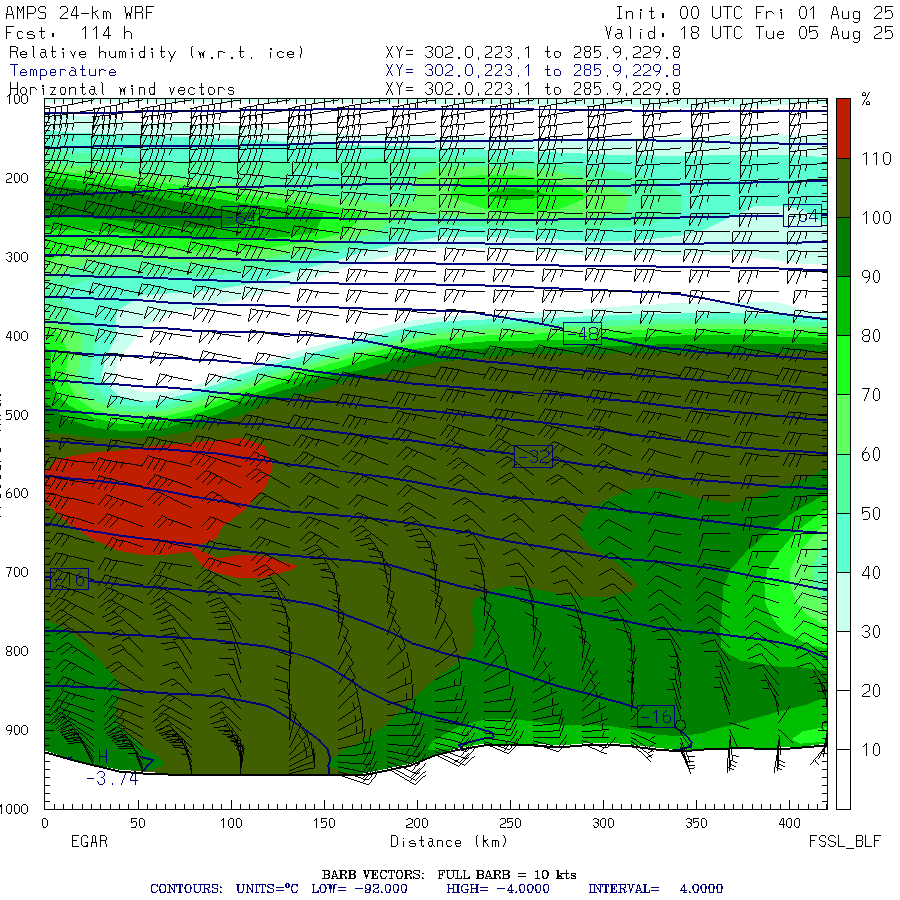Viewport: 900px width, 900px height.
Task: Select the turquoise colorbar segment between 40 and 50
Action: pyautogui.click(x=843, y=543)
